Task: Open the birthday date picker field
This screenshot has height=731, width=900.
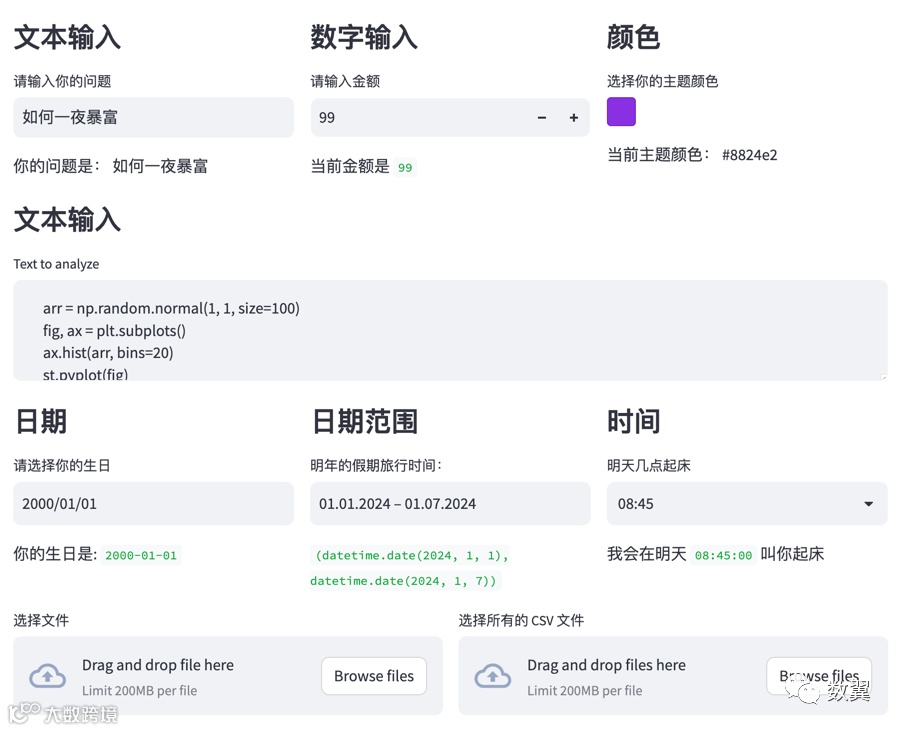Action: 153,504
